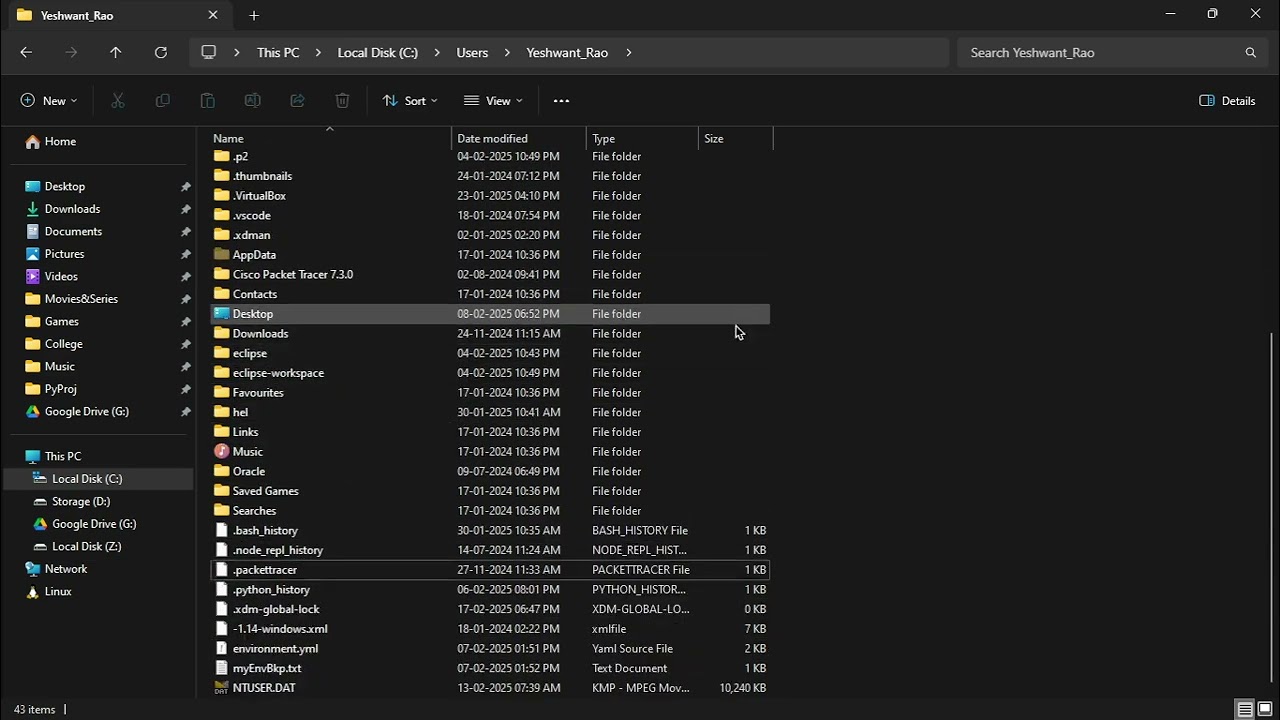Add a new tab

click(x=254, y=16)
